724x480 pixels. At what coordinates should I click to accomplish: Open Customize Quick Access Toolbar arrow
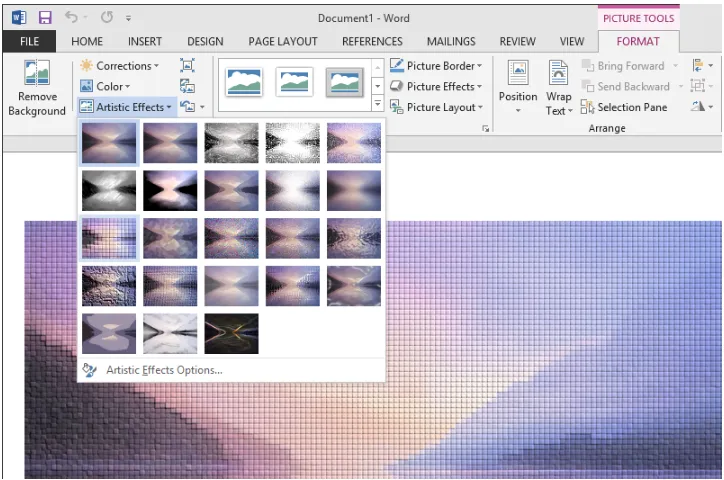(x=128, y=18)
